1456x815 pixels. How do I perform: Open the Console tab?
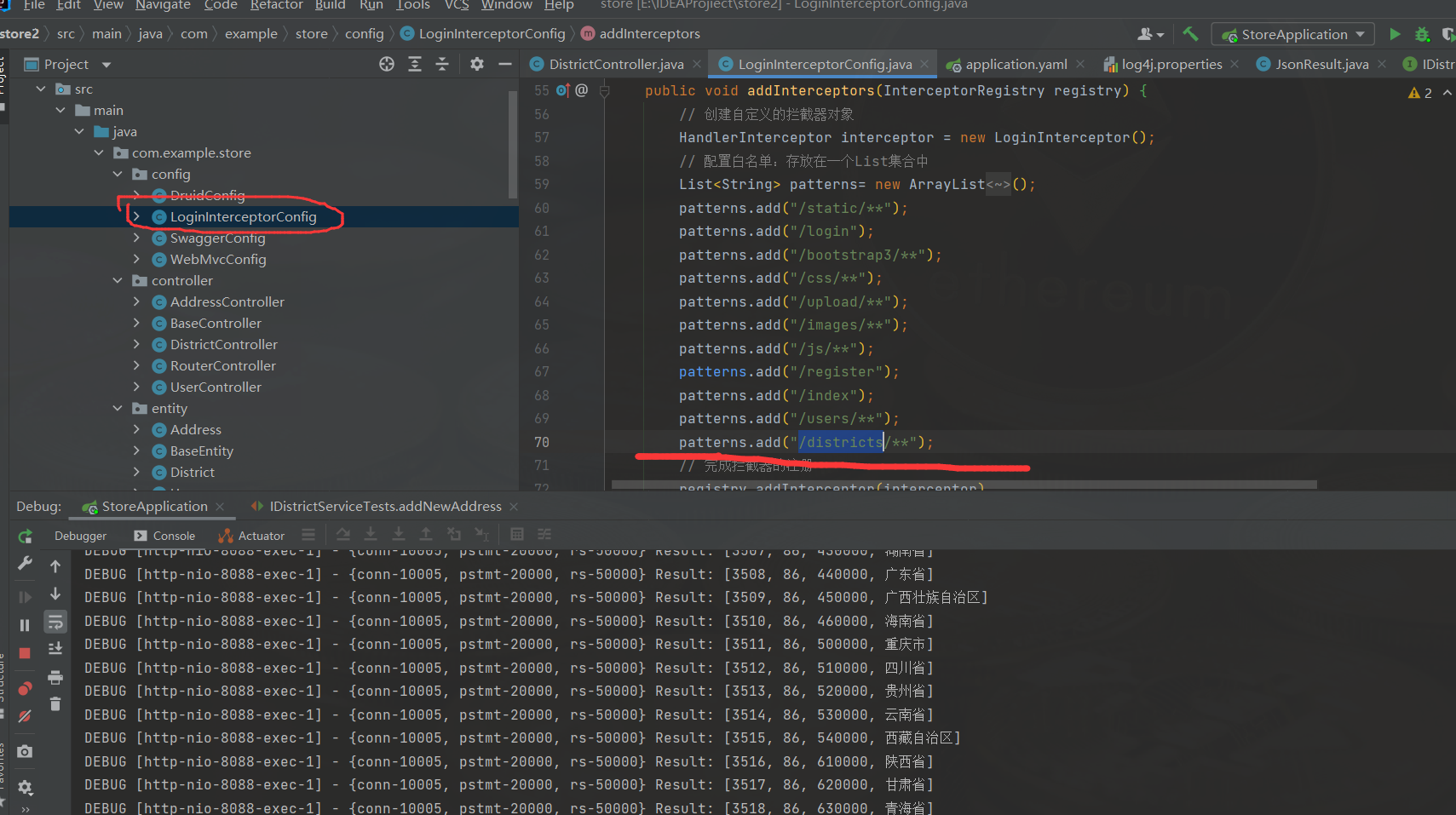coord(164,536)
